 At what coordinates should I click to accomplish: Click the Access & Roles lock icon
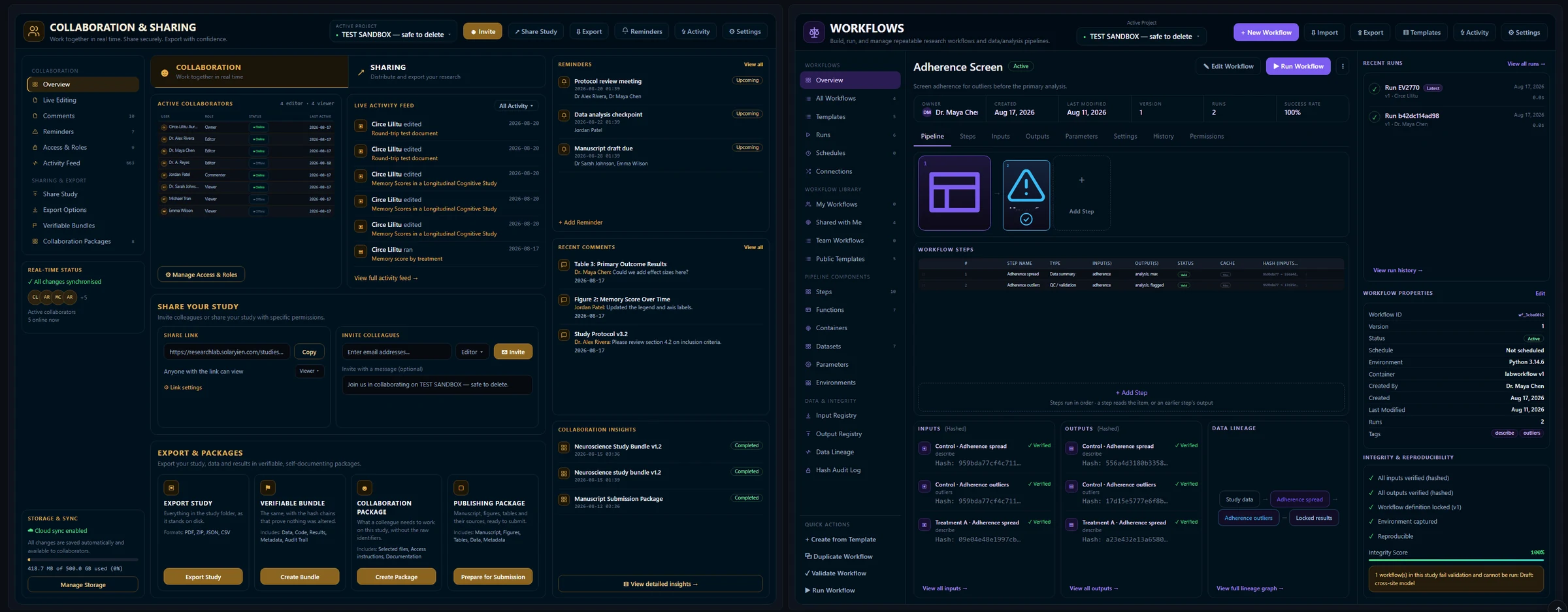click(x=35, y=147)
